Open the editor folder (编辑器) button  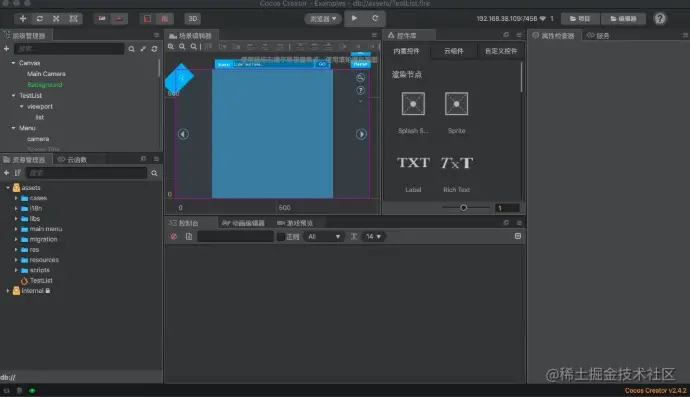point(623,18)
